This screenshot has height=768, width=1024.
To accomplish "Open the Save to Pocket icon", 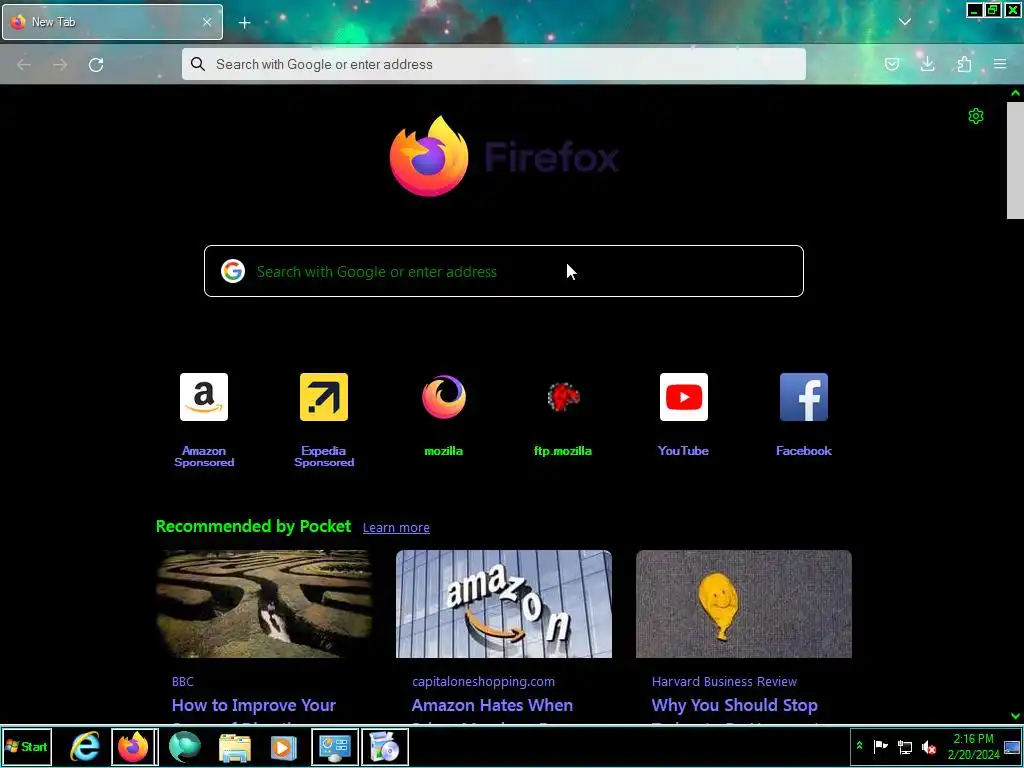I will coord(891,64).
